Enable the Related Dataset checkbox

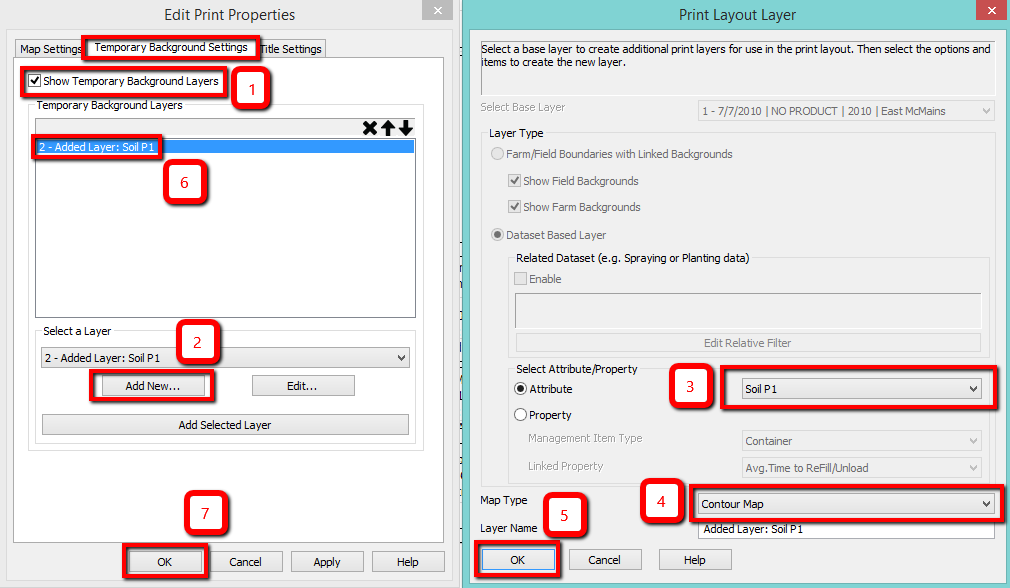pyautogui.click(x=520, y=279)
